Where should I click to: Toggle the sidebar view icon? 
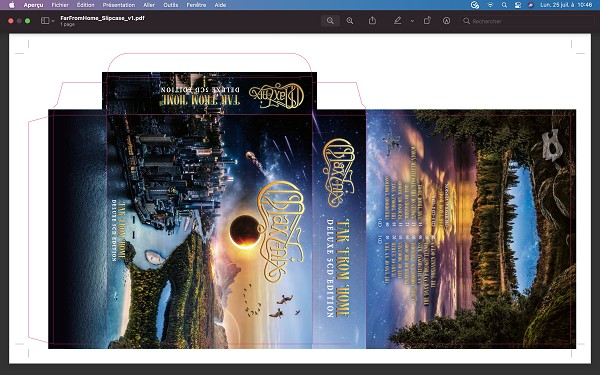coord(45,21)
